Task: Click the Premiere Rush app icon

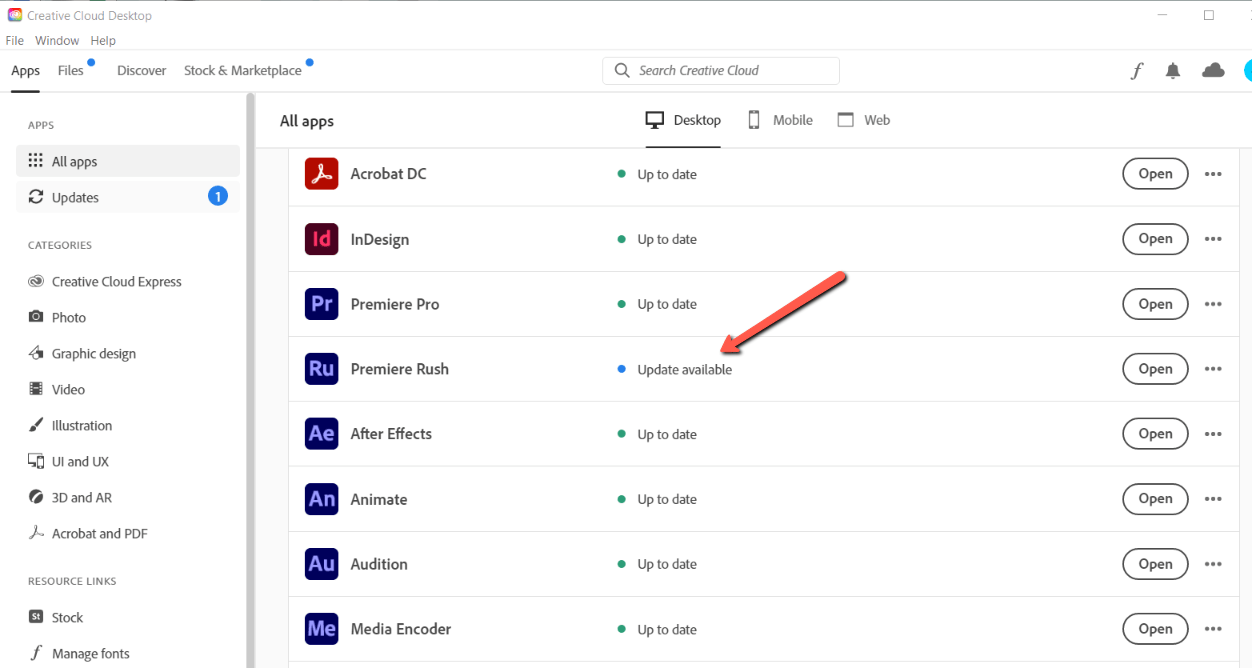Action: pyautogui.click(x=322, y=369)
